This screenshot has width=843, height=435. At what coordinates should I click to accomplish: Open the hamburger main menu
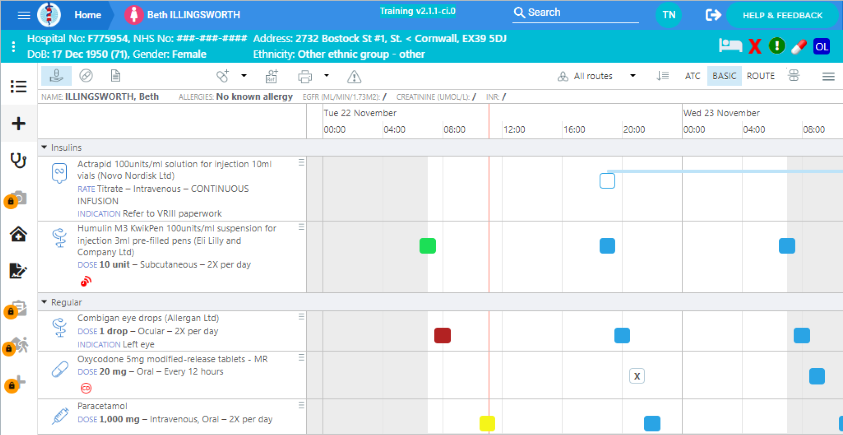click(24, 15)
